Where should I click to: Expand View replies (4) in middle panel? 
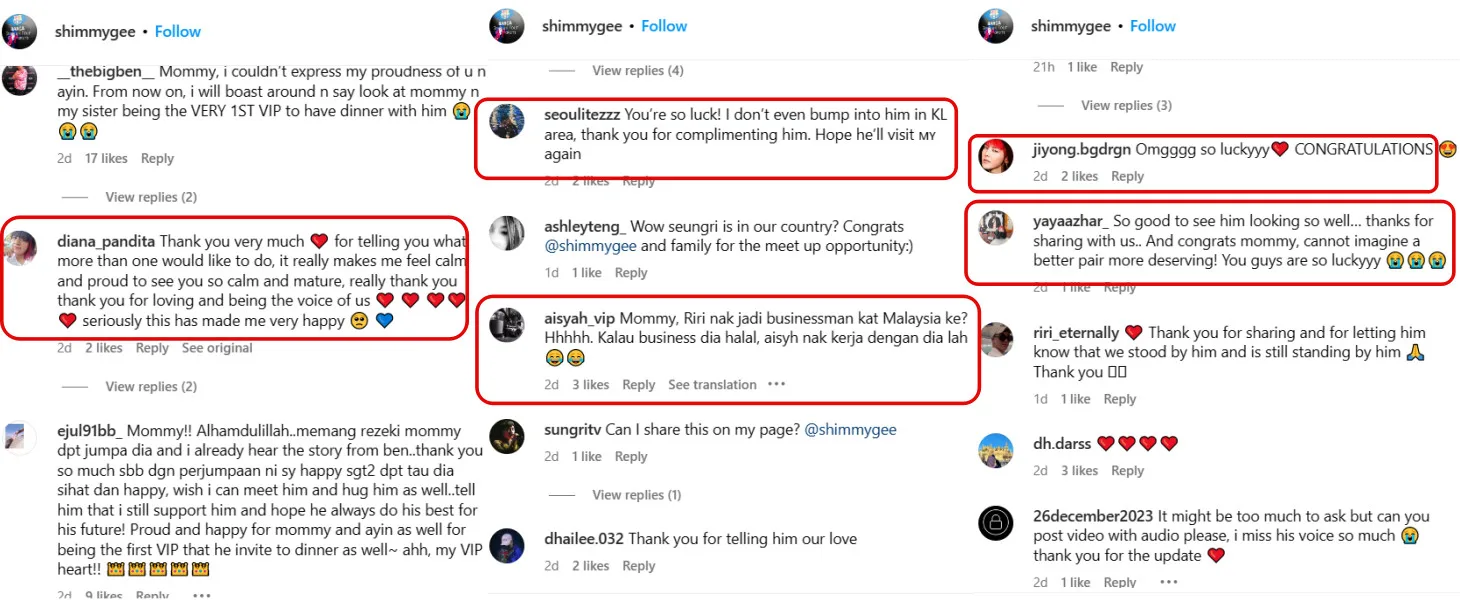pos(638,71)
